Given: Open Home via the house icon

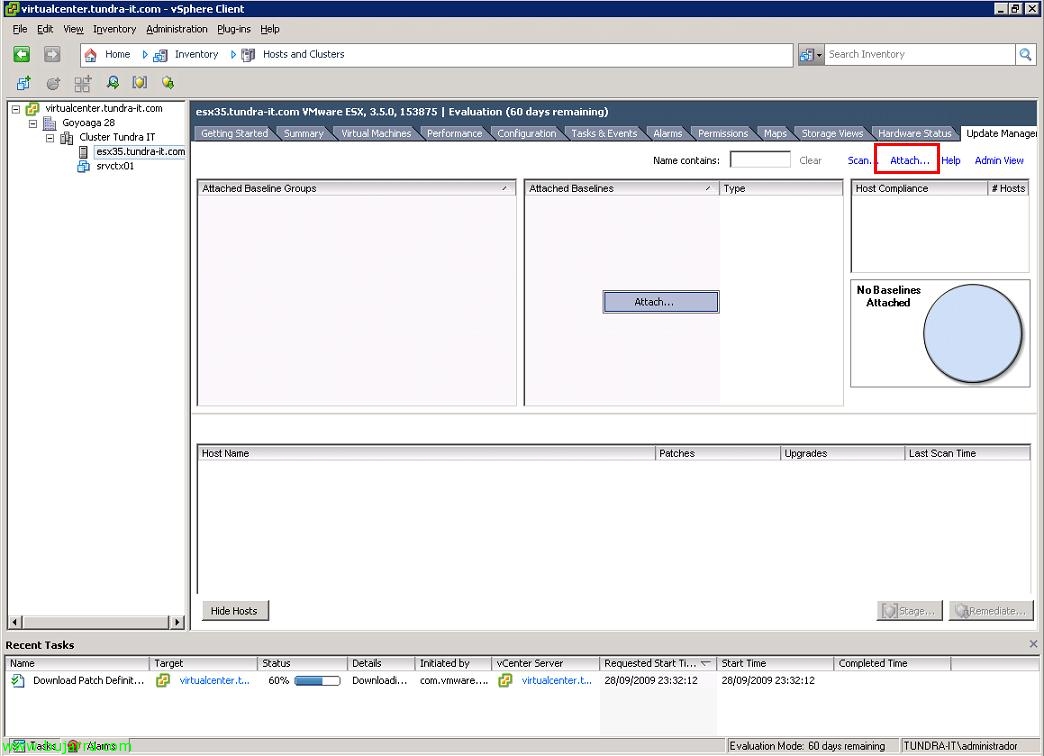Looking at the screenshot, I should (91, 55).
